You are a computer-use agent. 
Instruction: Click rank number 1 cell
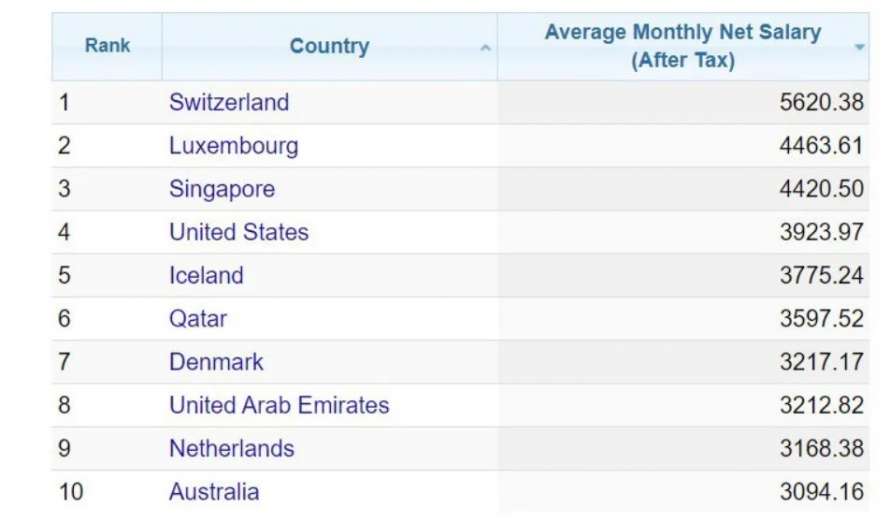pos(65,102)
